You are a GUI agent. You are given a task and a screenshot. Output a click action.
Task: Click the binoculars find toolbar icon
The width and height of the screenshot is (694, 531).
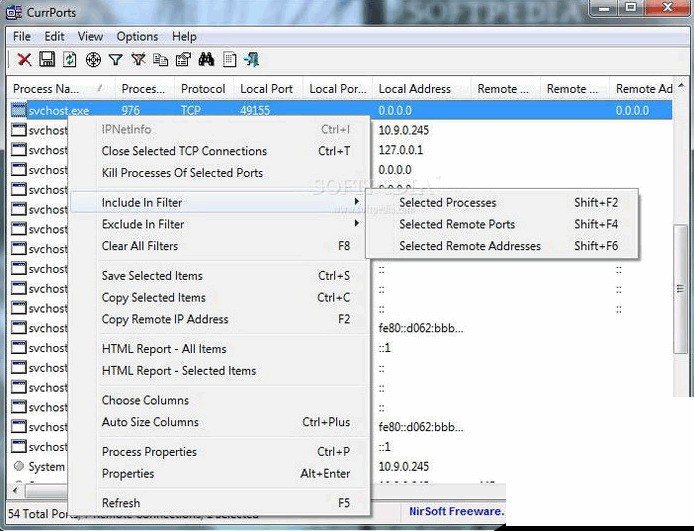pos(206,59)
